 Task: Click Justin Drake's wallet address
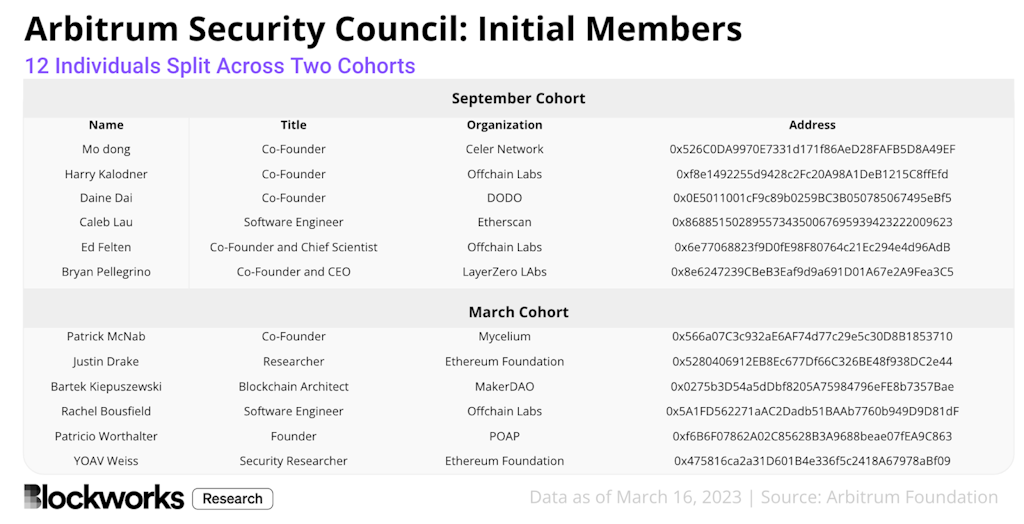[812, 361]
